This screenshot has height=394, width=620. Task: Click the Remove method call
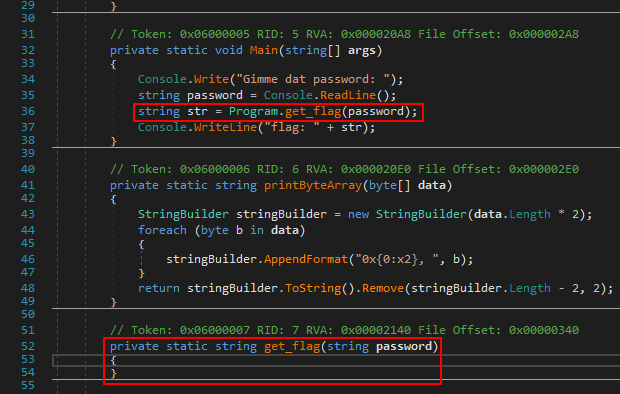(383, 288)
